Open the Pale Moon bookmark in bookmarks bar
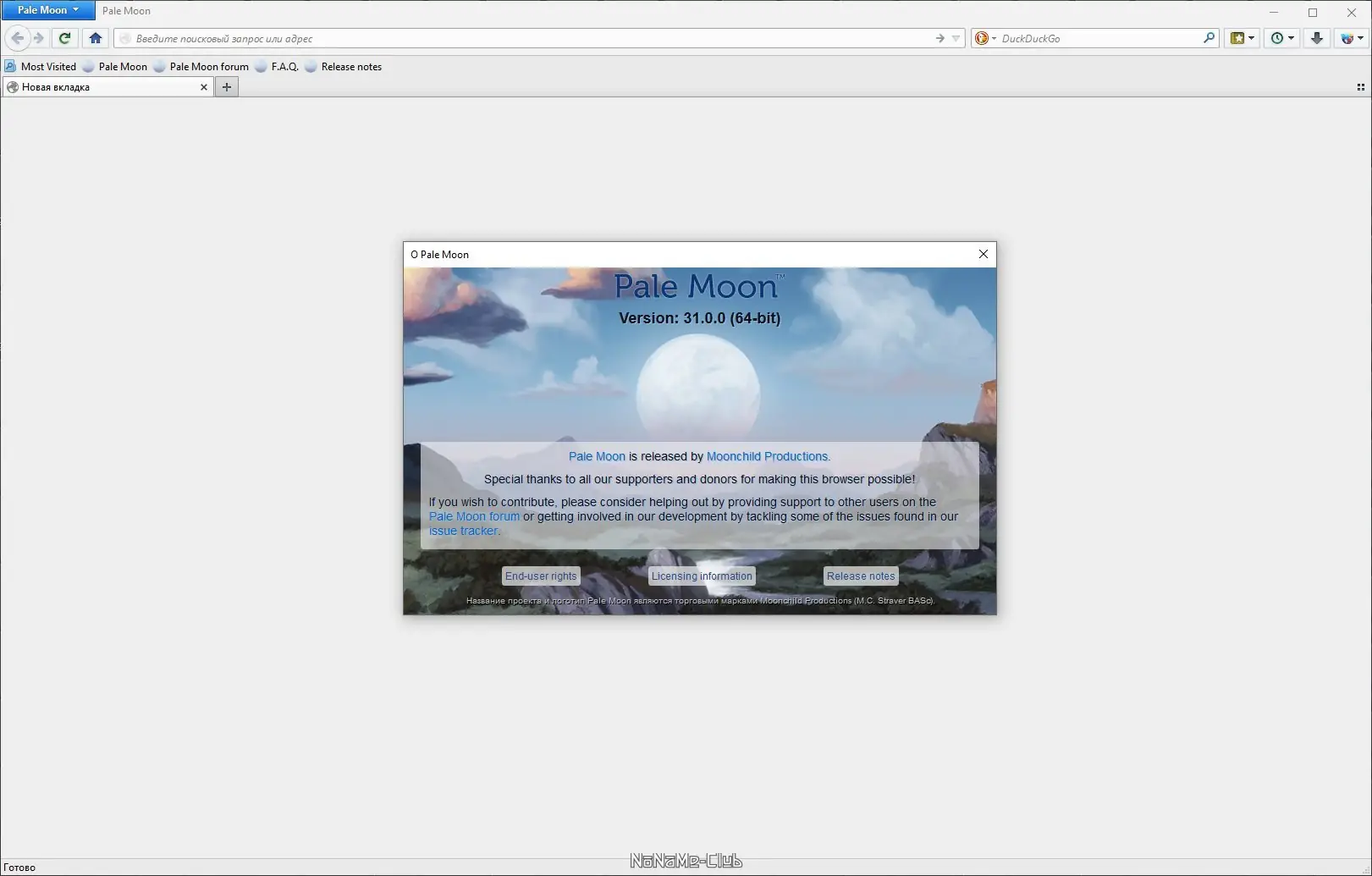Viewport: 1372px width, 876px height. pos(115,67)
